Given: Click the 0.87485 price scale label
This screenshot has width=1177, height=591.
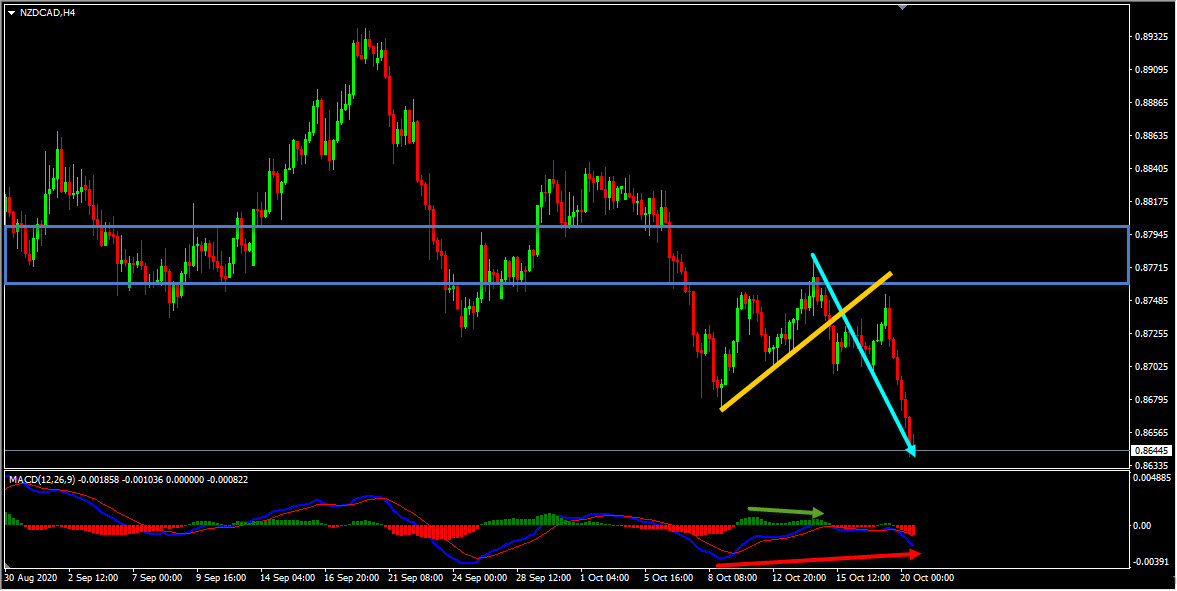Looking at the screenshot, I should [x=1151, y=300].
